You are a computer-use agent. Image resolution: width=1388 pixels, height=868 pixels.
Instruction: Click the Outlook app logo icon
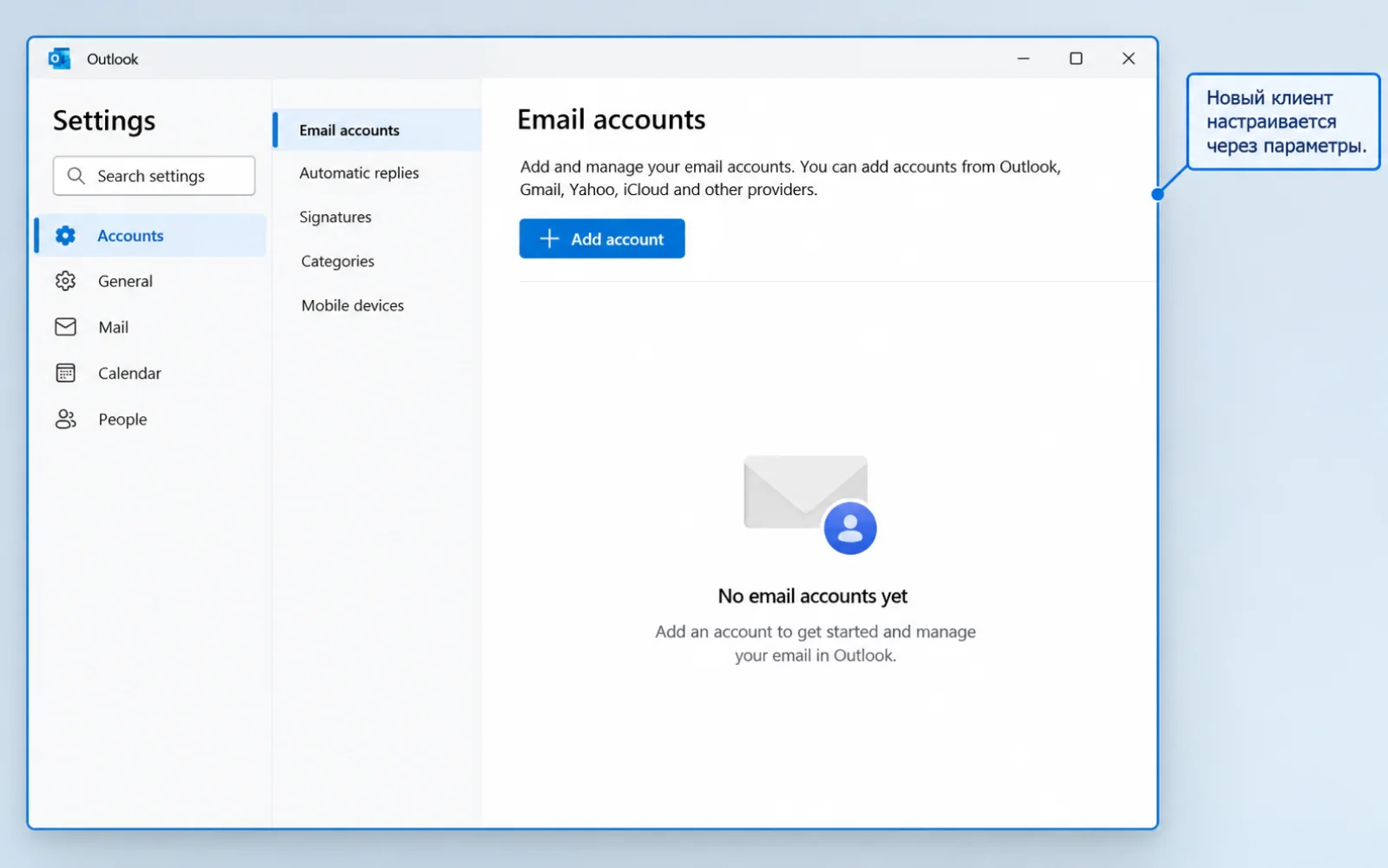(x=59, y=59)
